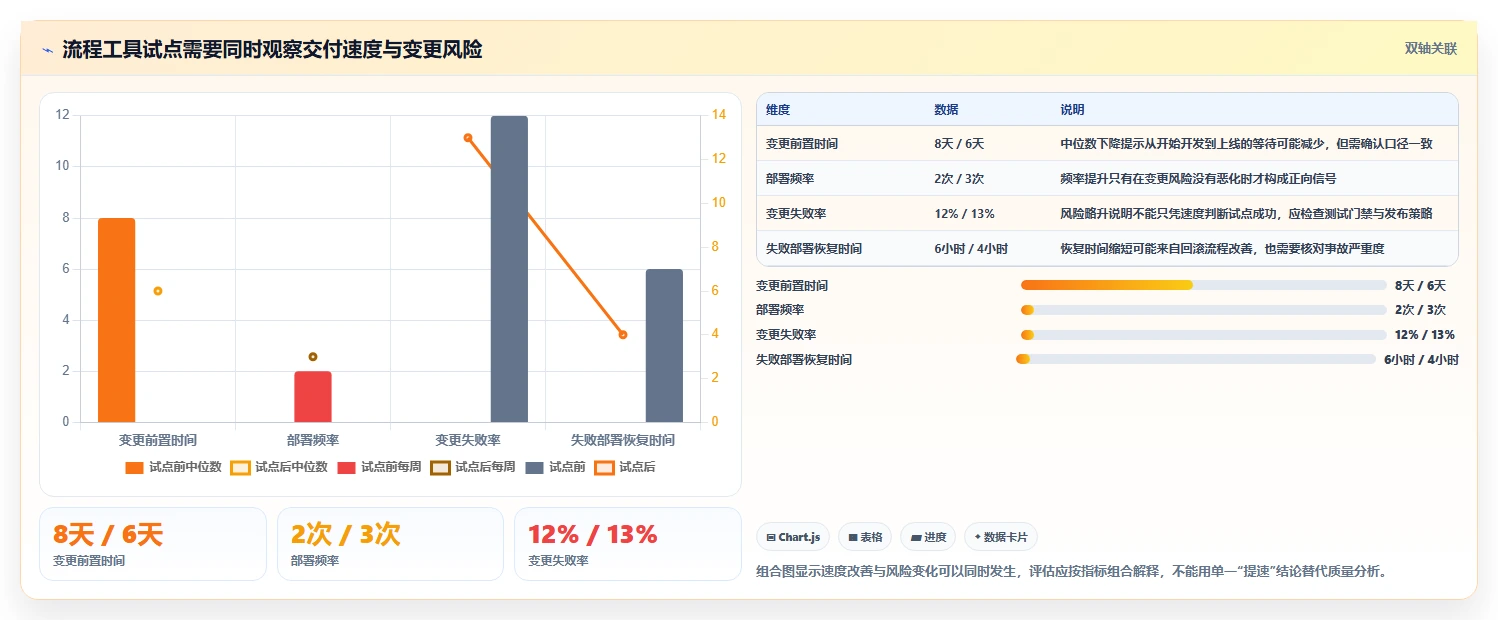
Task: Click the 数据 column header
Action: click(x=946, y=110)
